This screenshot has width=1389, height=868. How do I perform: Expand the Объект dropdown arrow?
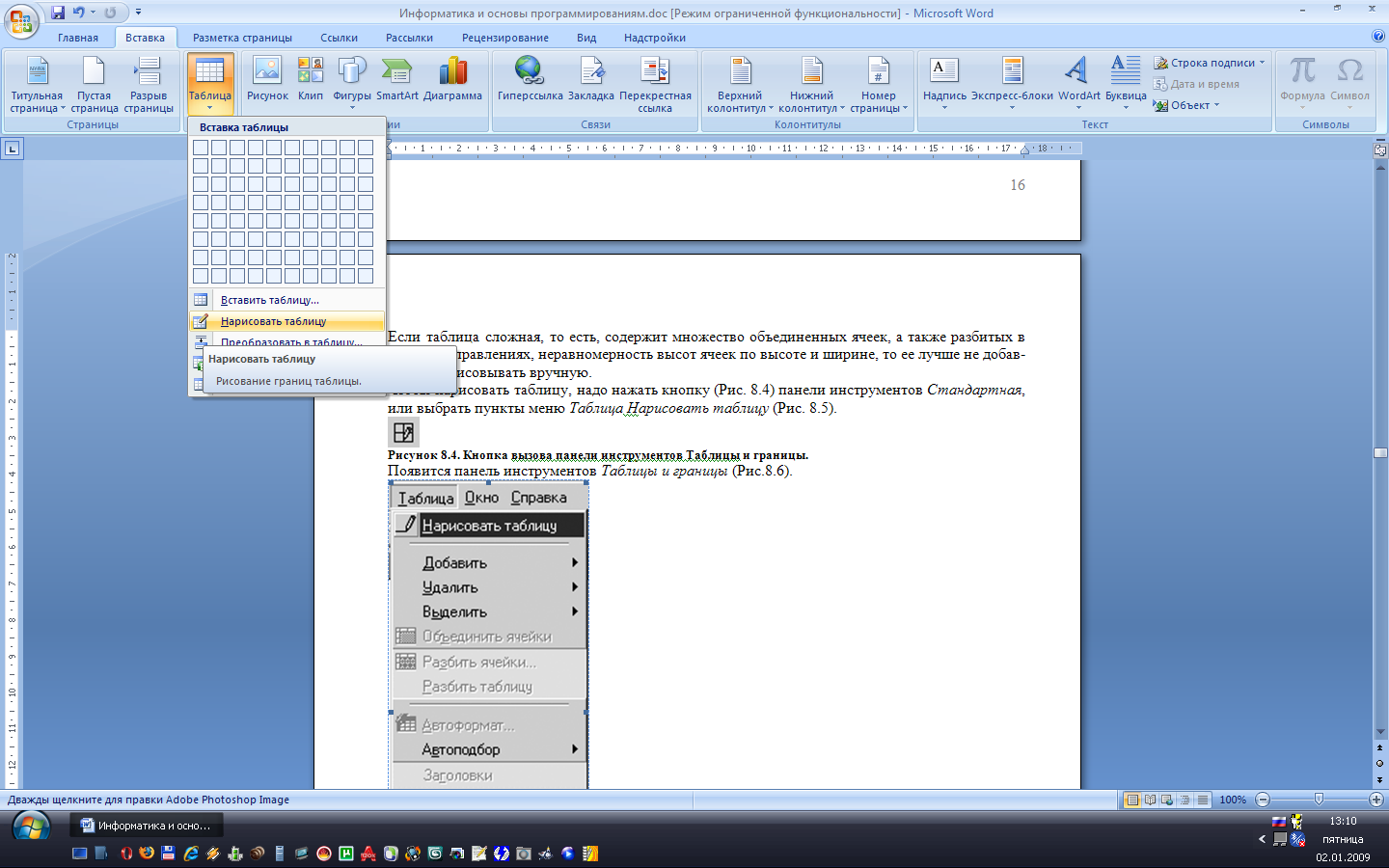pos(1216,105)
